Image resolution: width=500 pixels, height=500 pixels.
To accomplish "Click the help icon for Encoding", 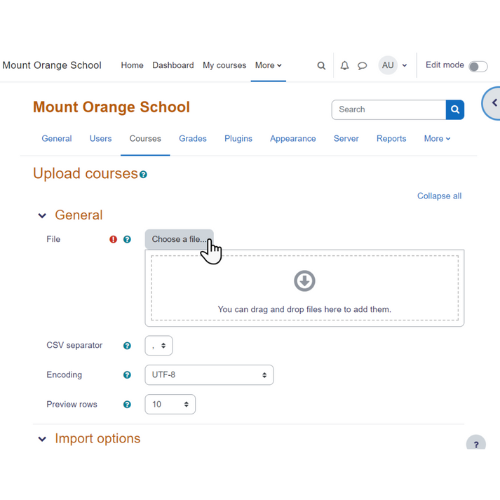I will [127, 375].
